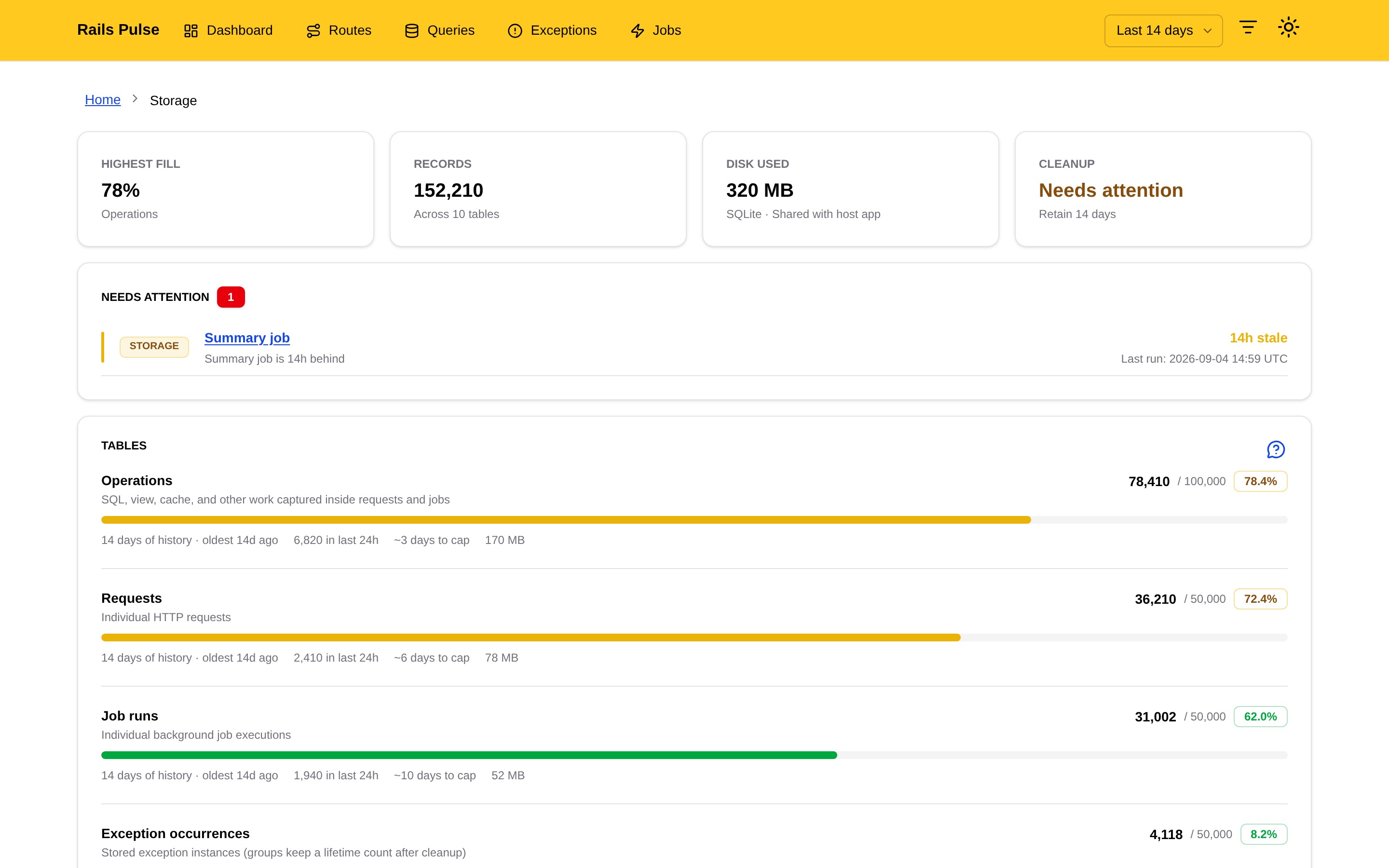Click the Storage breadcrumb text
Viewport: 1389px width, 868px height.
(x=173, y=100)
